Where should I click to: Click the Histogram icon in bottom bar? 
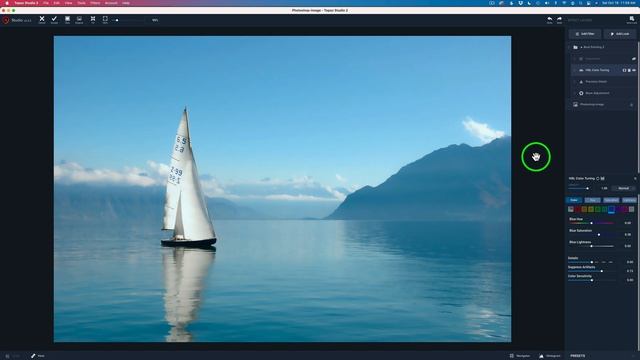[541, 356]
